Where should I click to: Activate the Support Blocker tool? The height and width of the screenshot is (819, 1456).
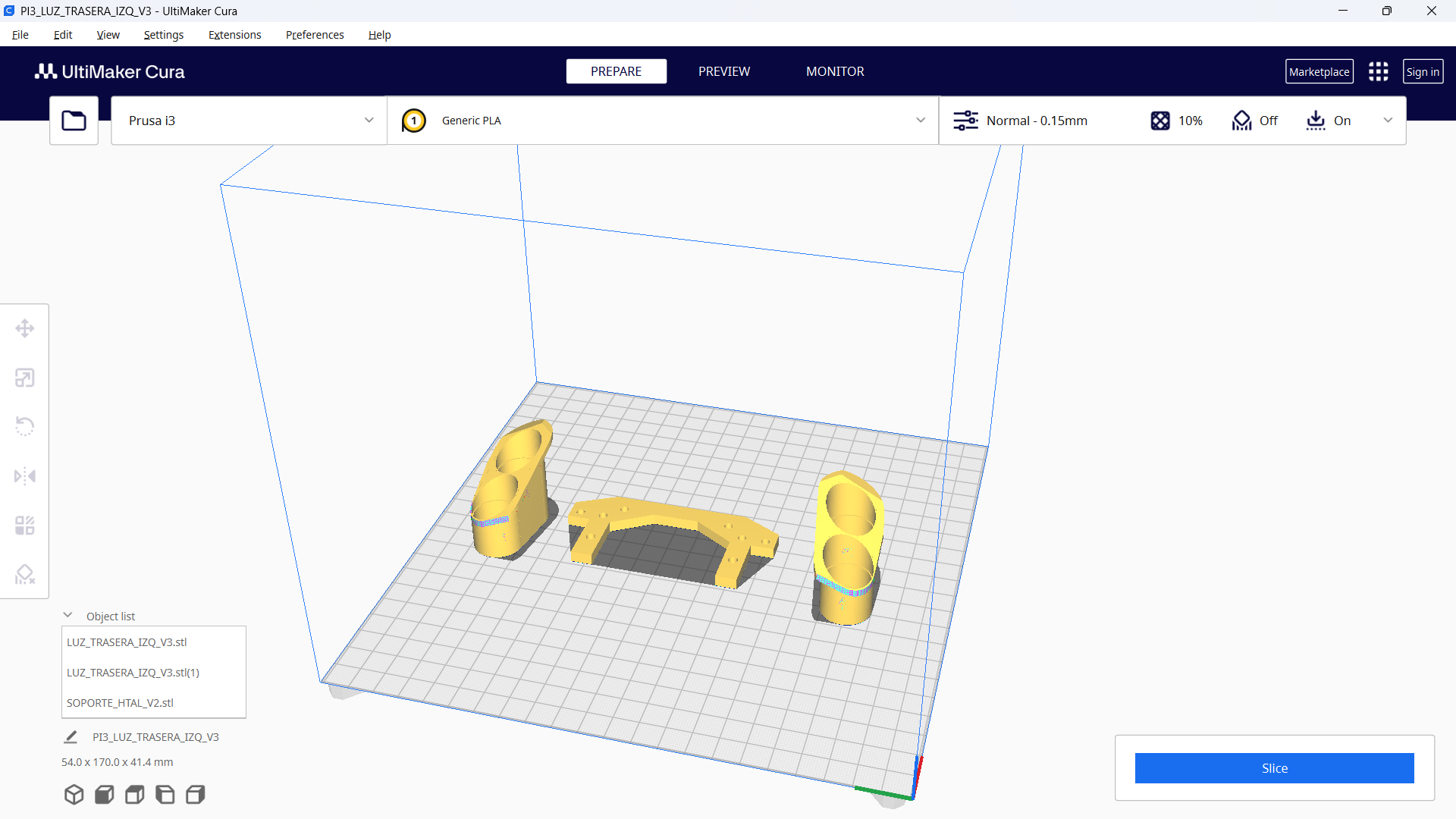pyautogui.click(x=24, y=574)
